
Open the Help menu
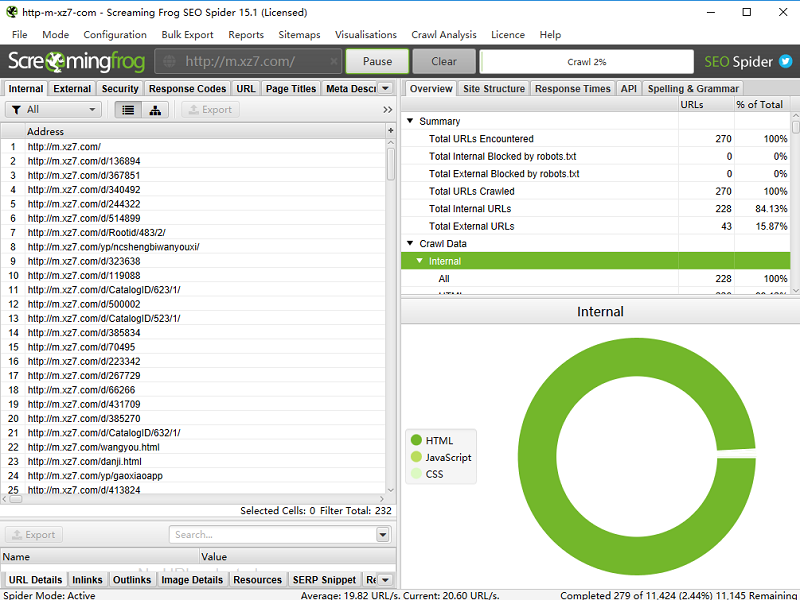(x=550, y=35)
